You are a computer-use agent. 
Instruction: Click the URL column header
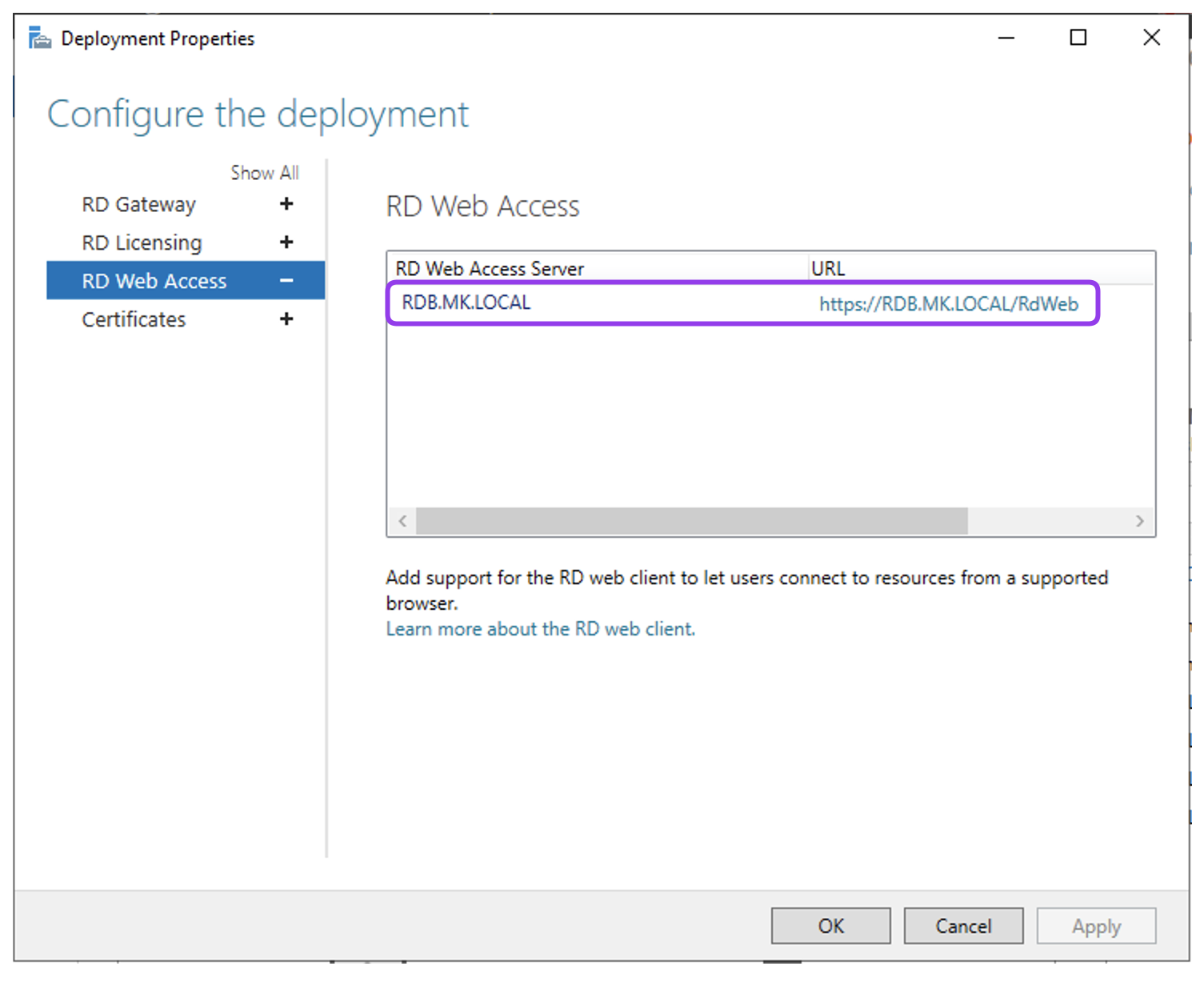click(x=981, y=268)
